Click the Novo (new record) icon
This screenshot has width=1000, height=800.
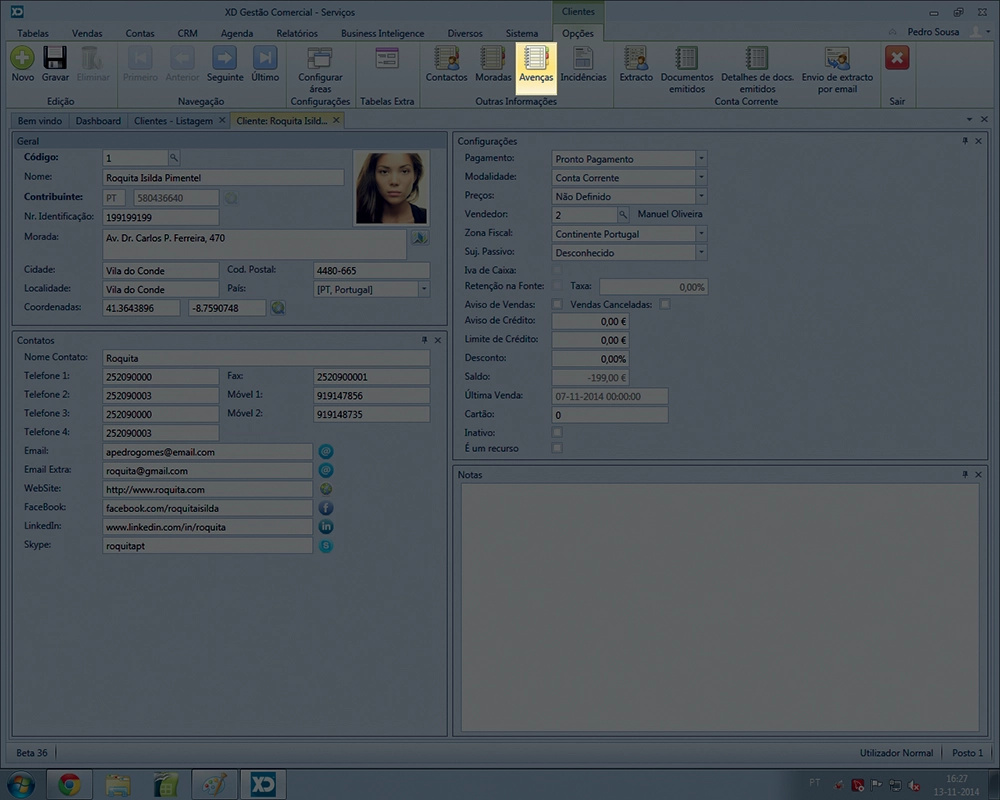(x=22, y=59)
